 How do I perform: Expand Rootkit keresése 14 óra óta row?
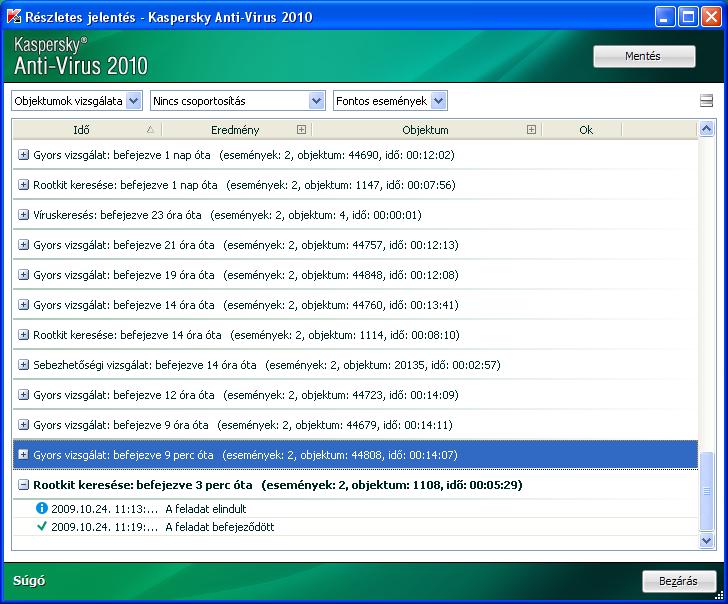[23, 335]
